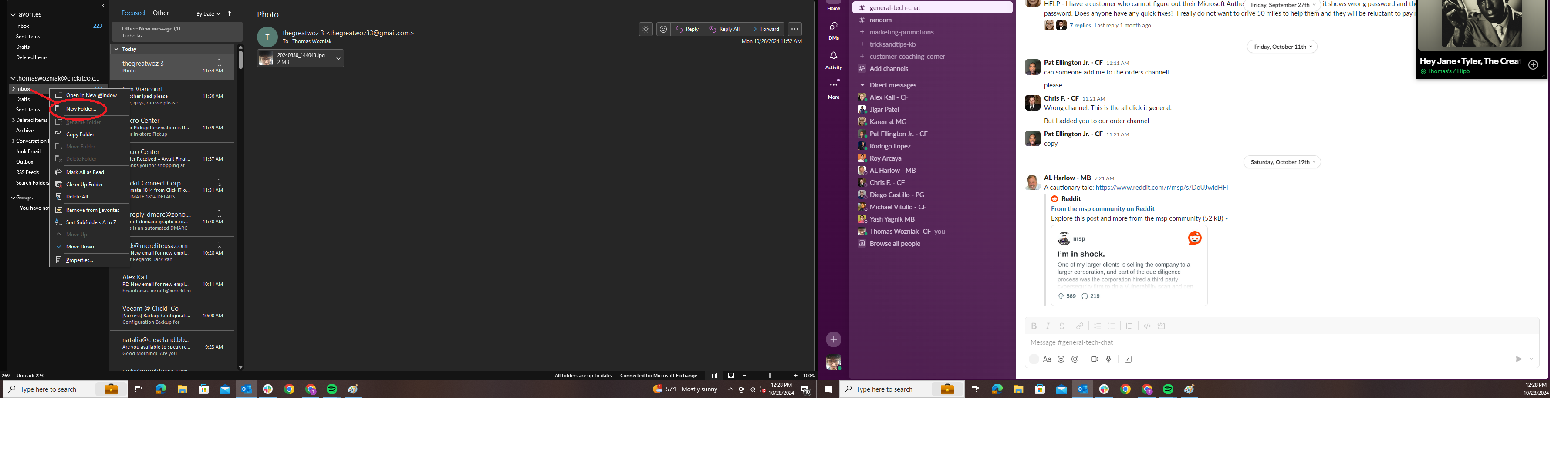Image resolution: width=1568 pixels, height=470 pixels.
Task: Collapse the Outlook Favorites section
Action: point(13,14)
